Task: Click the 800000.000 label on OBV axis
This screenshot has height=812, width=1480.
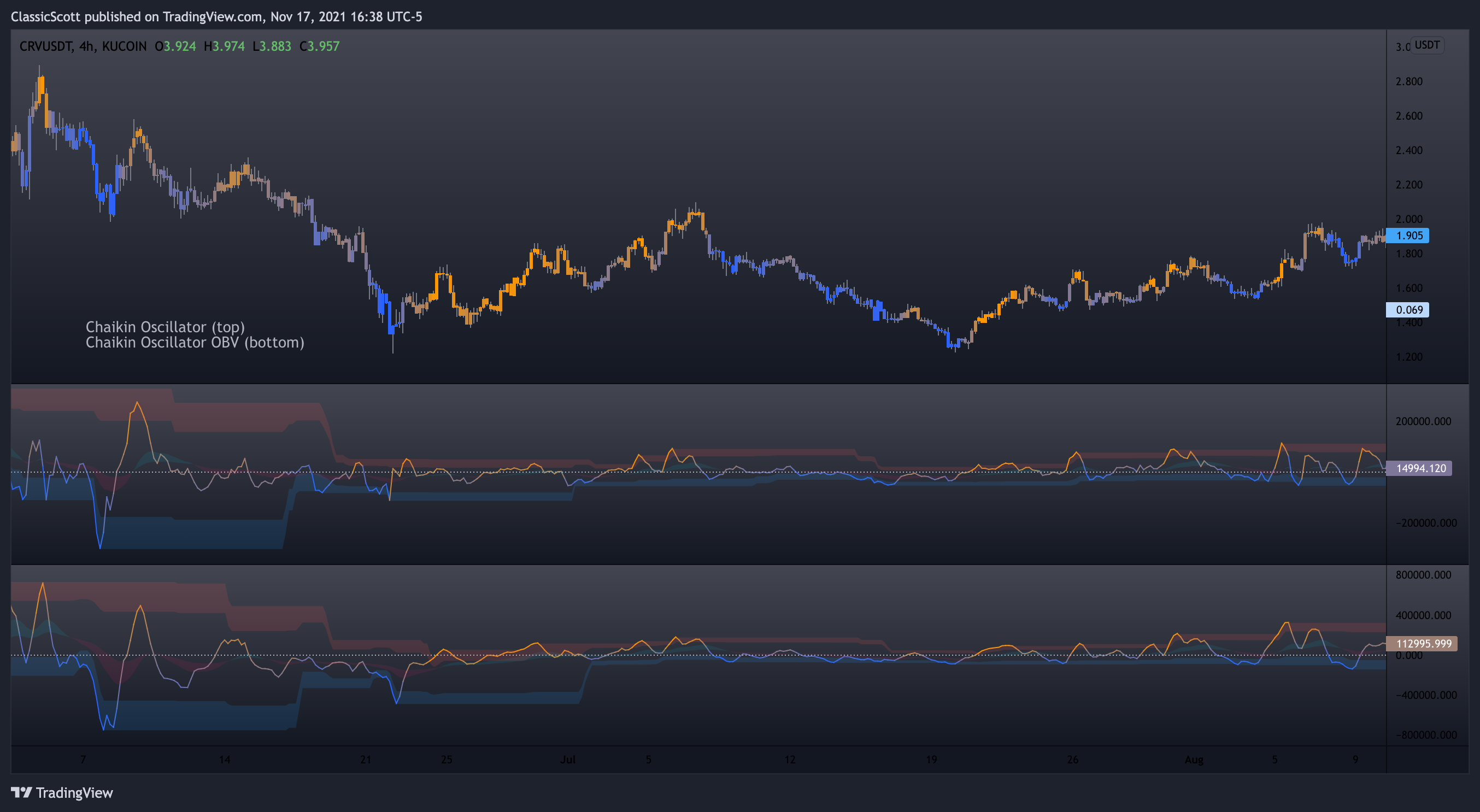Action: click(x=1423, y=575)
